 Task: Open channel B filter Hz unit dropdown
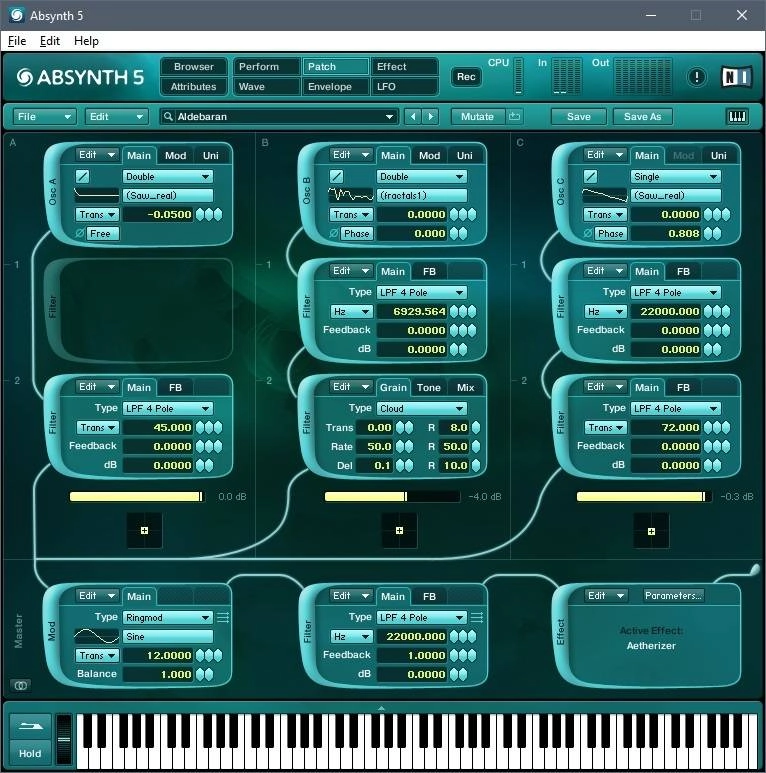point(351,312)
